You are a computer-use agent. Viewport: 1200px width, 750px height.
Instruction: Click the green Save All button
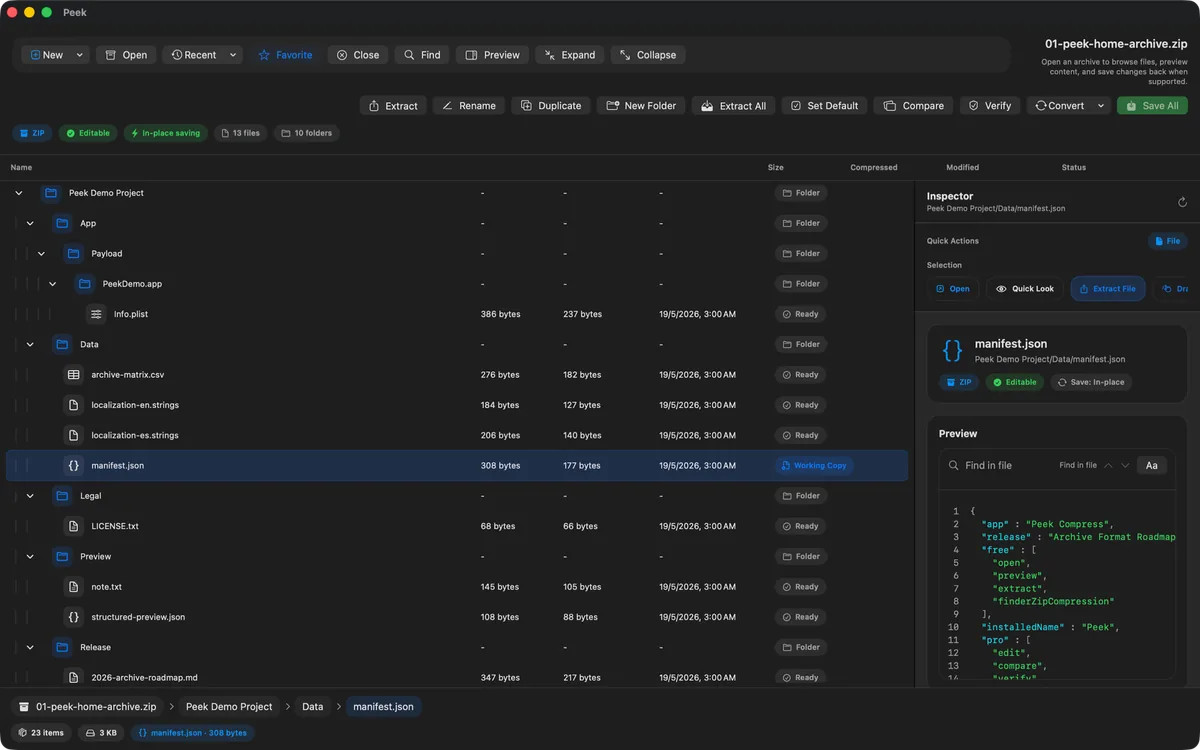(x=1152, y=105)
